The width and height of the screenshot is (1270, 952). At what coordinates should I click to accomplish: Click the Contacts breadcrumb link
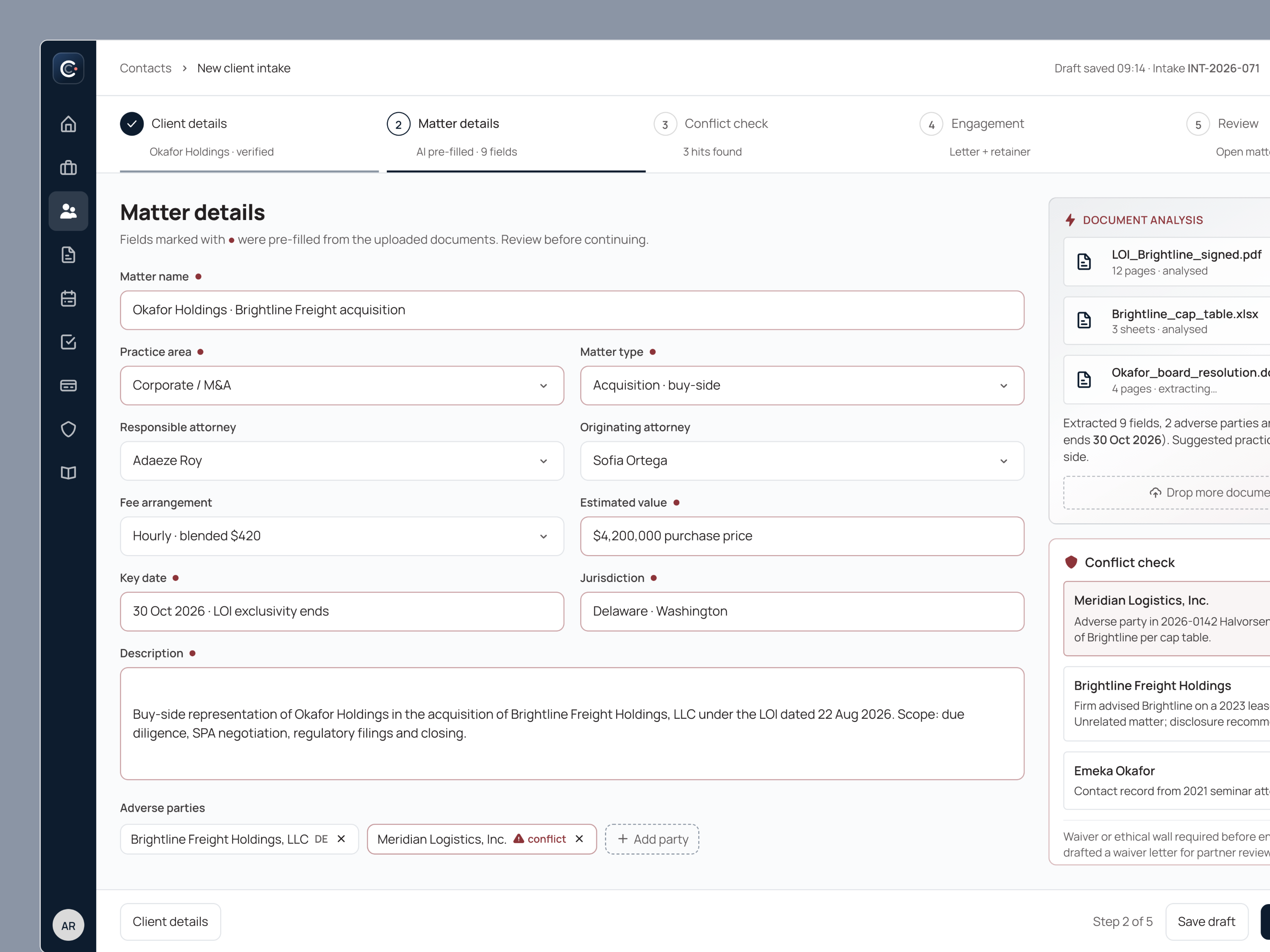pos(145,68)
